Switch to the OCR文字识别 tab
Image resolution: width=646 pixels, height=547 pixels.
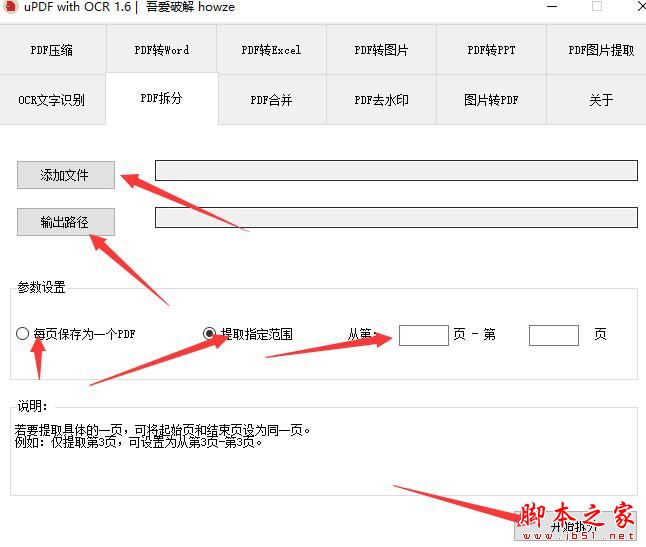point(52,100)
